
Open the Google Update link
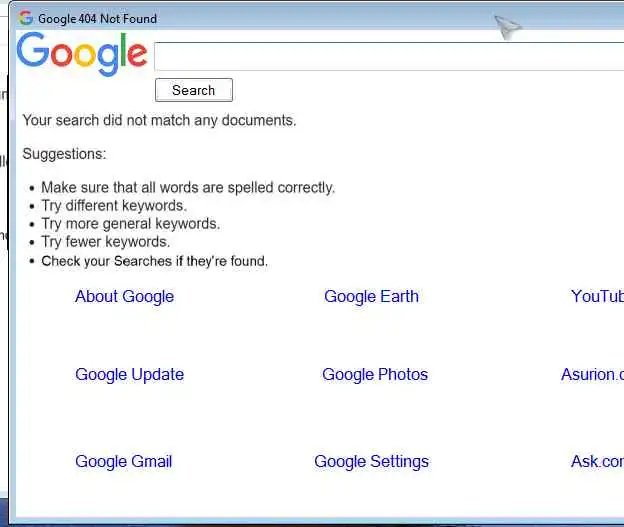pyautogui.click(x=130, y=375)
